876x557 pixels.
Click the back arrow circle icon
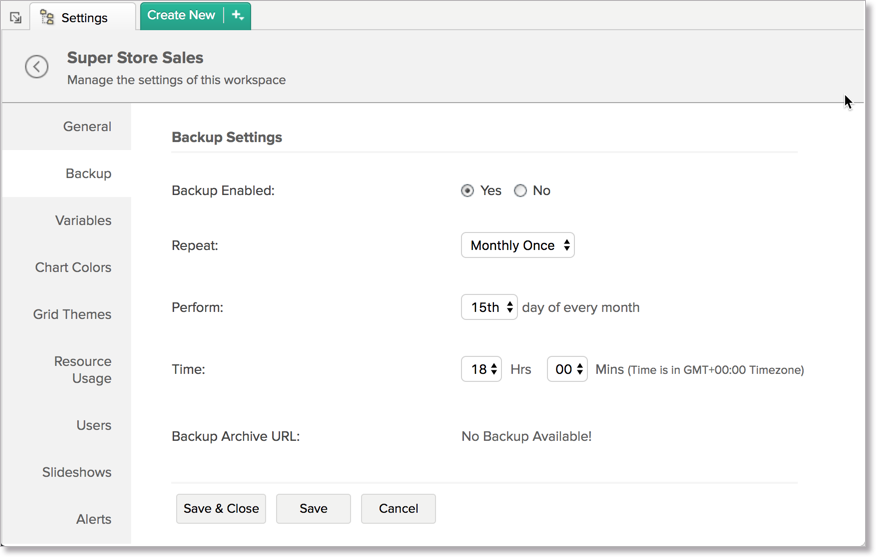tap(37, 67)
